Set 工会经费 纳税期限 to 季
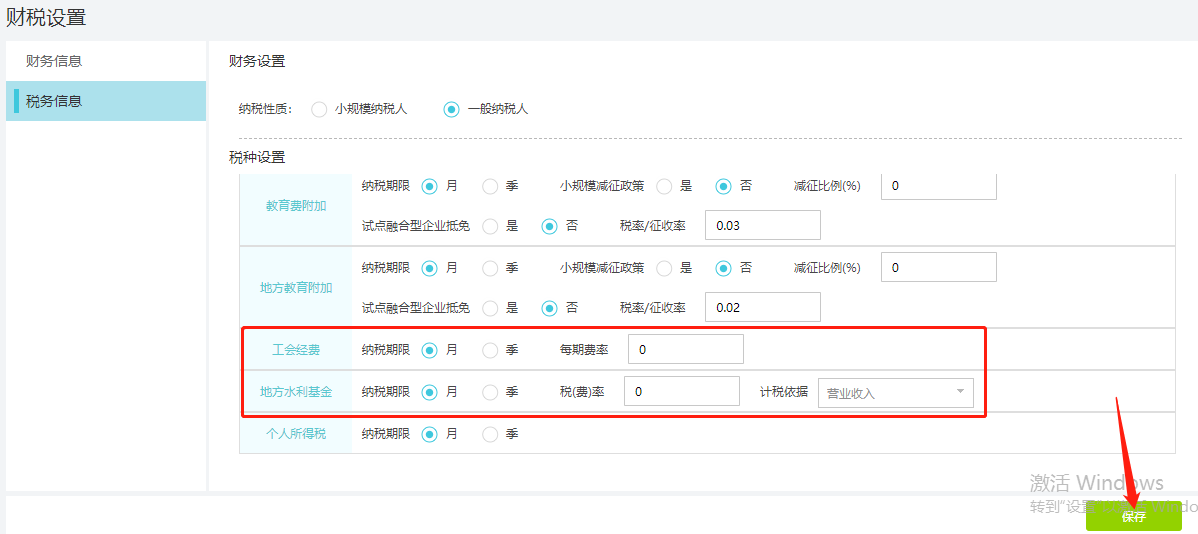This screenshot has height=534, width=1198. (490, 350)
